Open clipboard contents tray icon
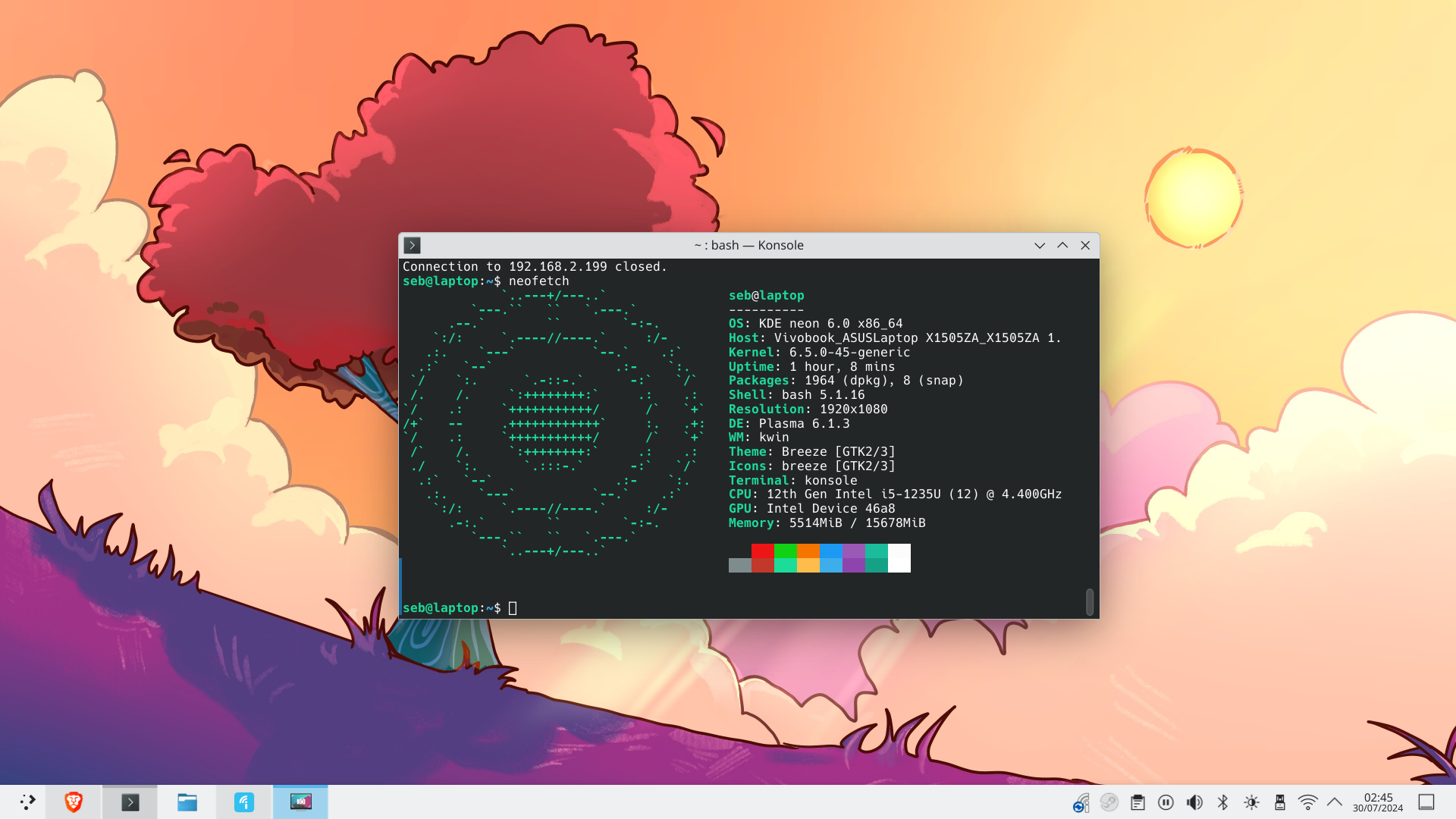This screenshot has width=1456, height=819. [x=1137, y=802]
